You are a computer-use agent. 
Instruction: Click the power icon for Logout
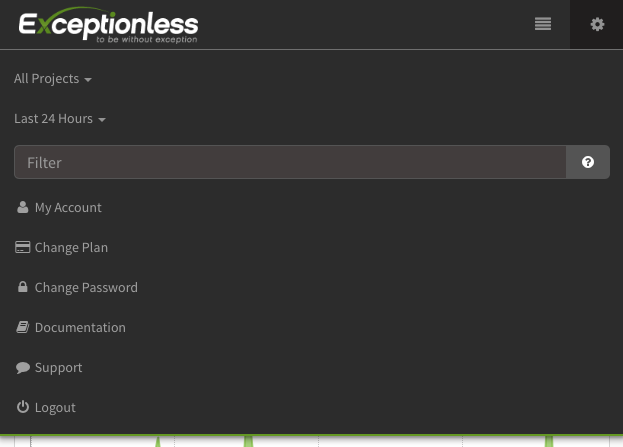tap(22, 408)
